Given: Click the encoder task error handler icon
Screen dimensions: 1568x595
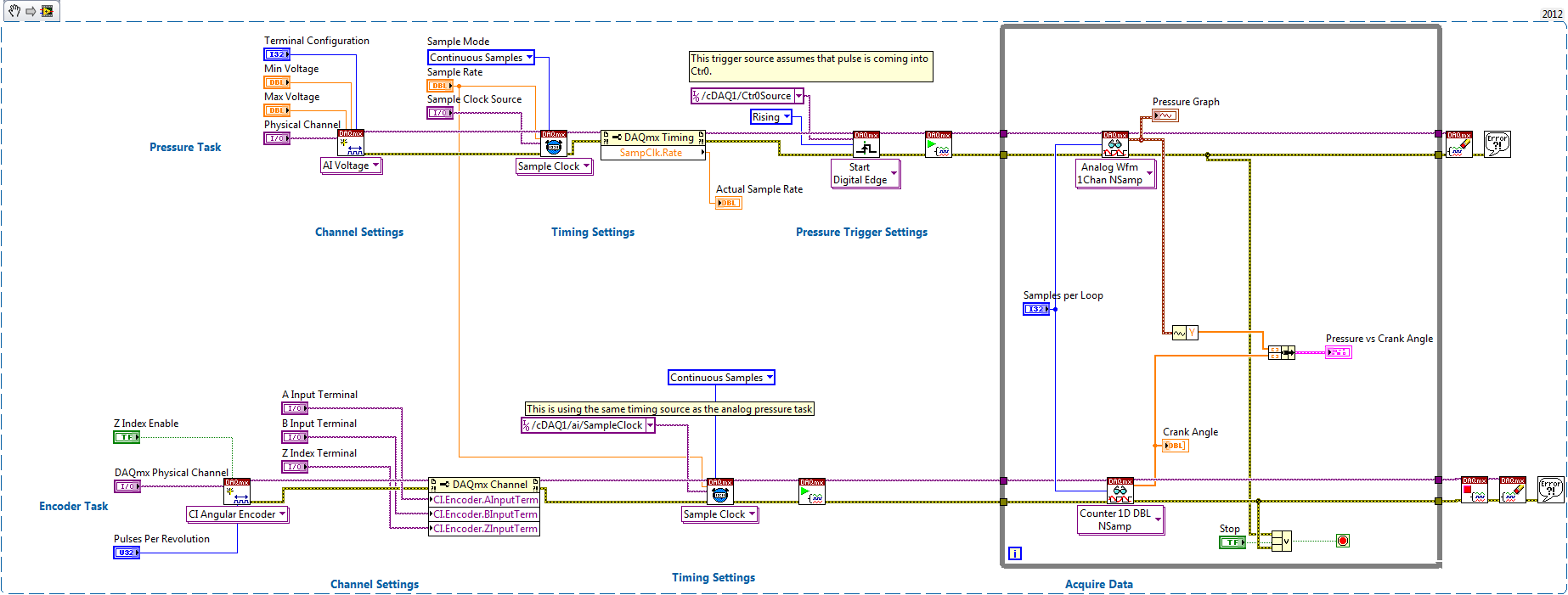Looking at the screenshot, I should (x=1551, y=490).
